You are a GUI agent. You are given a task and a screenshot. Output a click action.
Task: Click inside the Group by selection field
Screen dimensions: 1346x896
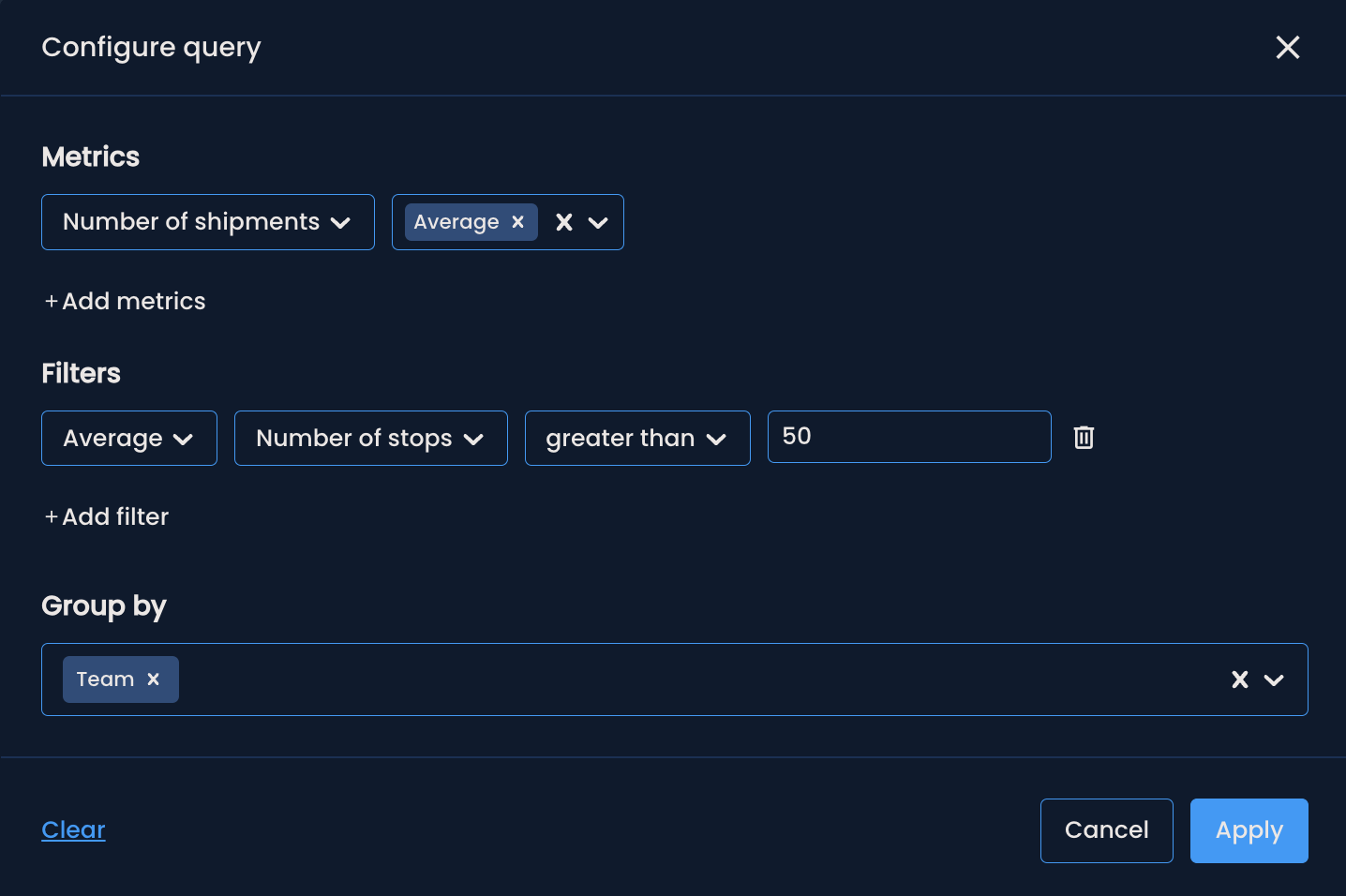pyautogui.click(x=694, y=679)
